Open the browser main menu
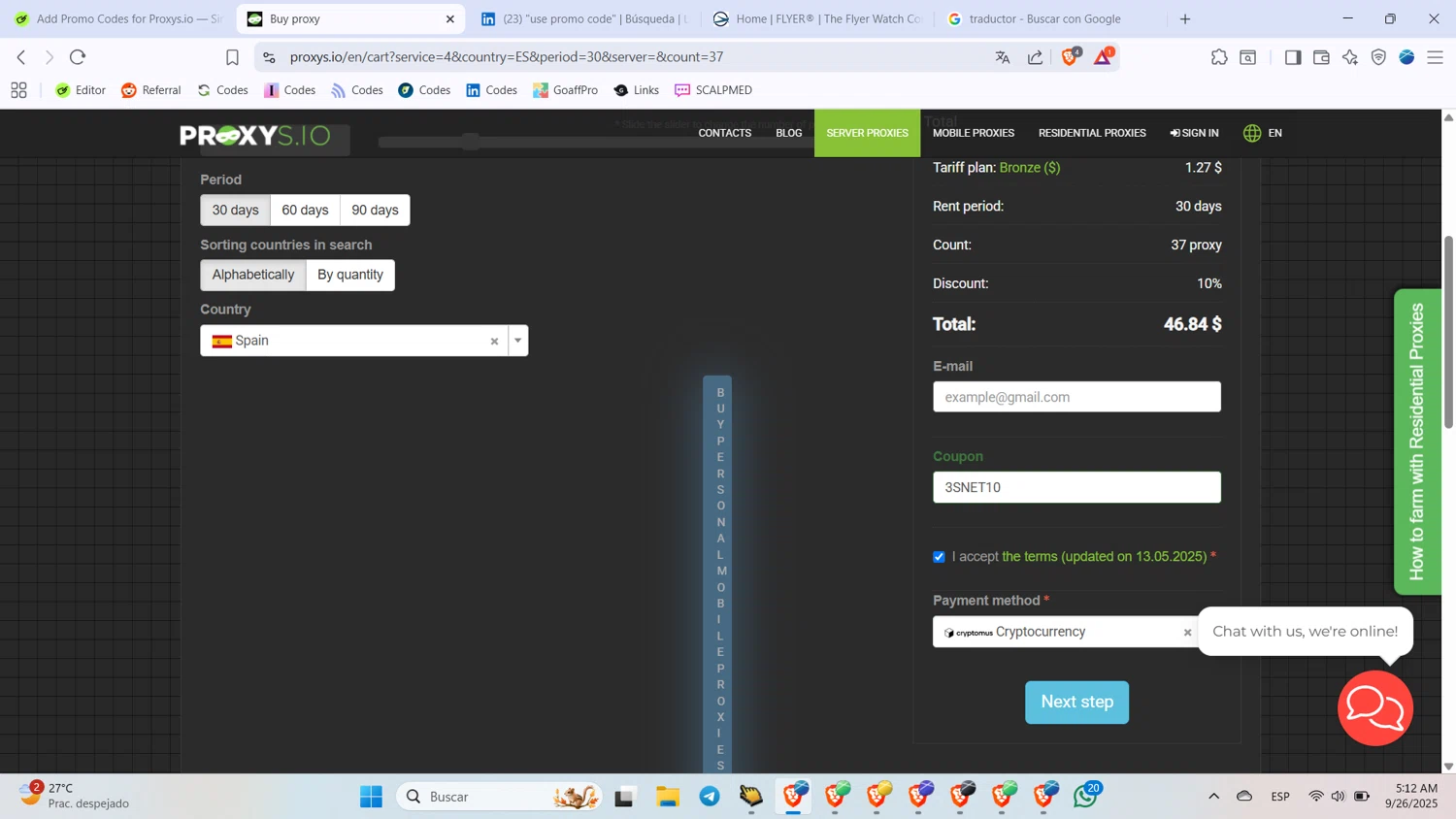Viewport: 1456px width, 819px height. click(x=1436, y=57)
